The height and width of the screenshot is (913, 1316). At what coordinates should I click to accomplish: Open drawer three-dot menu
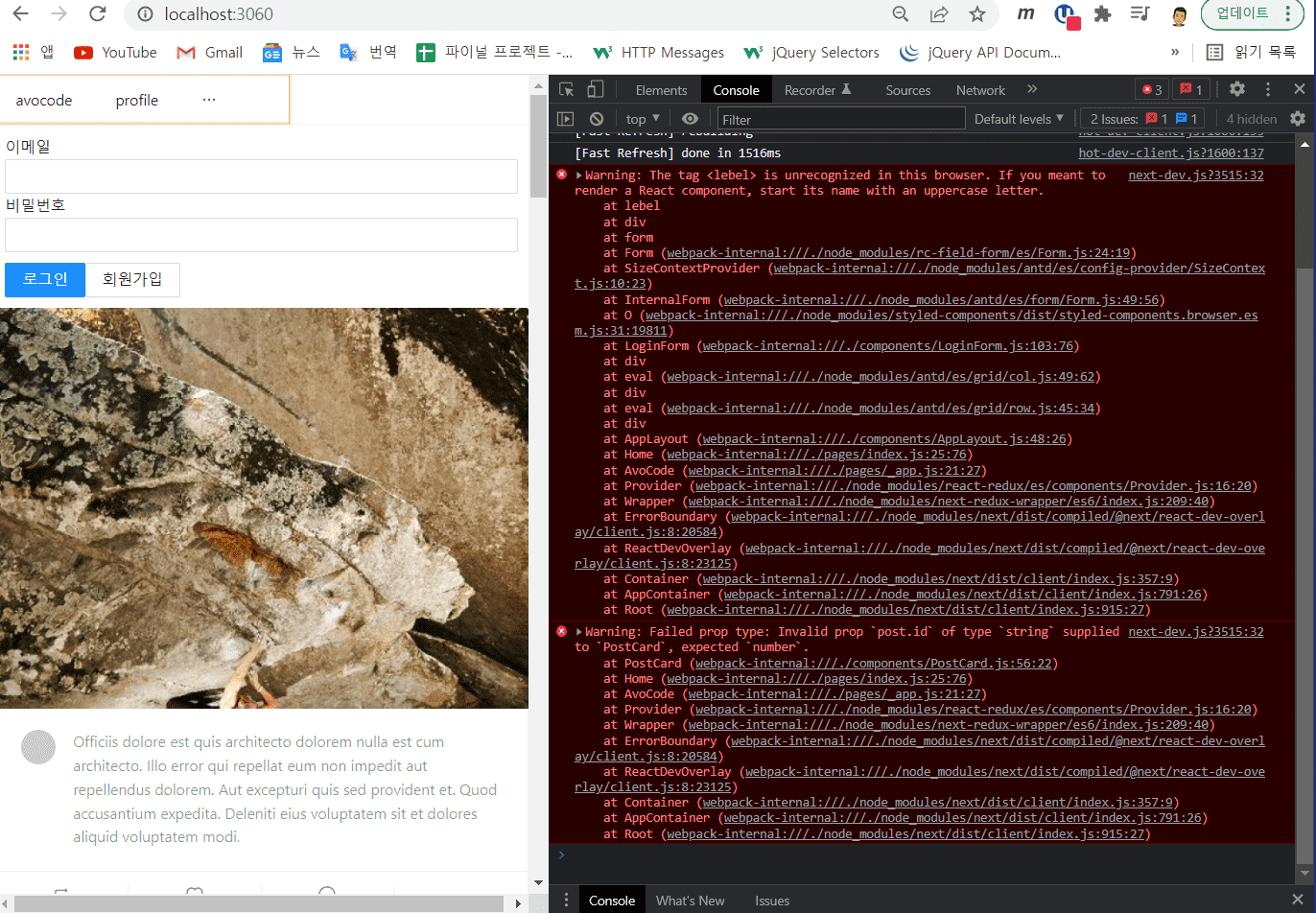point(566,900)
